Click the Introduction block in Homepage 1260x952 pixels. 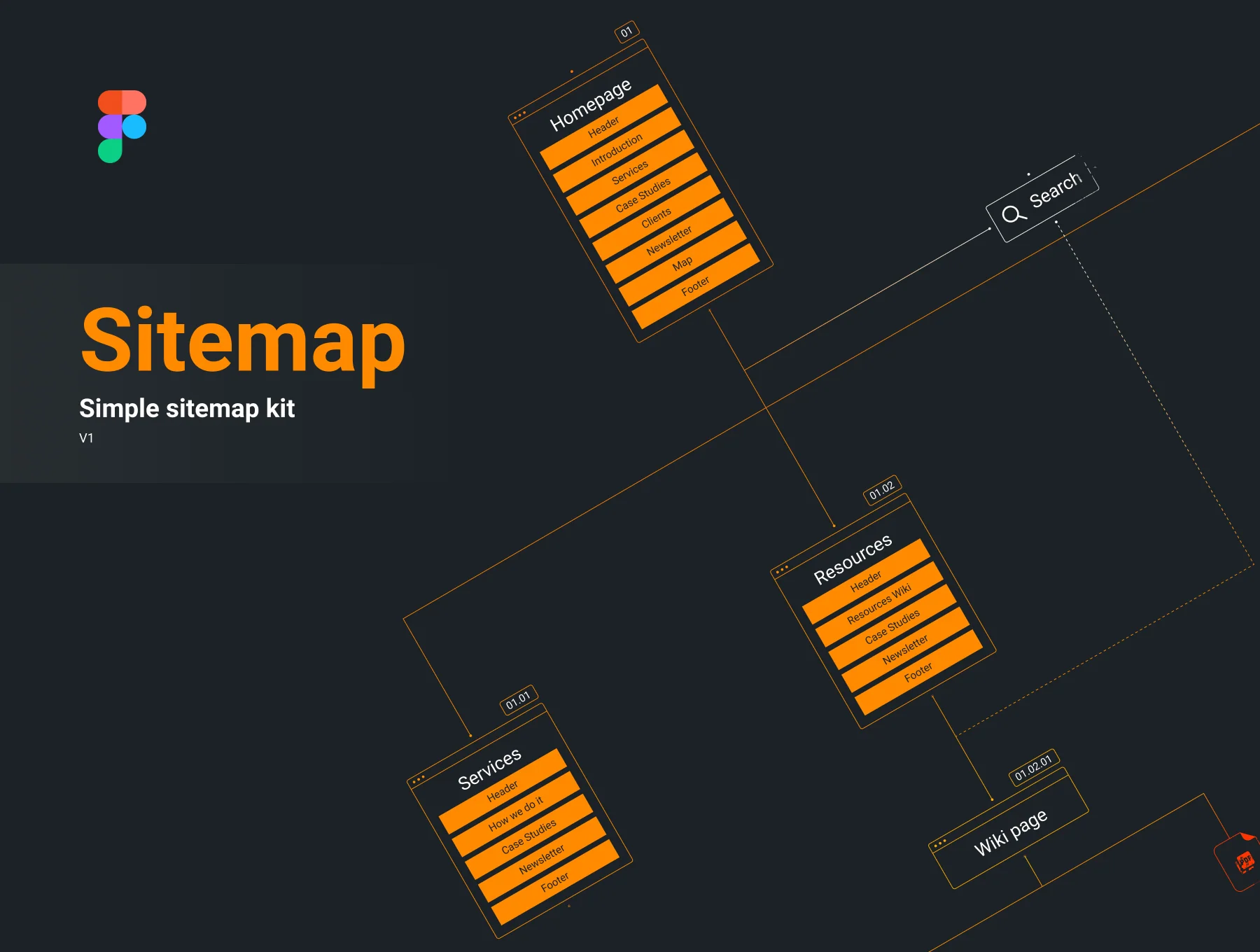click(x=617, y=150)
